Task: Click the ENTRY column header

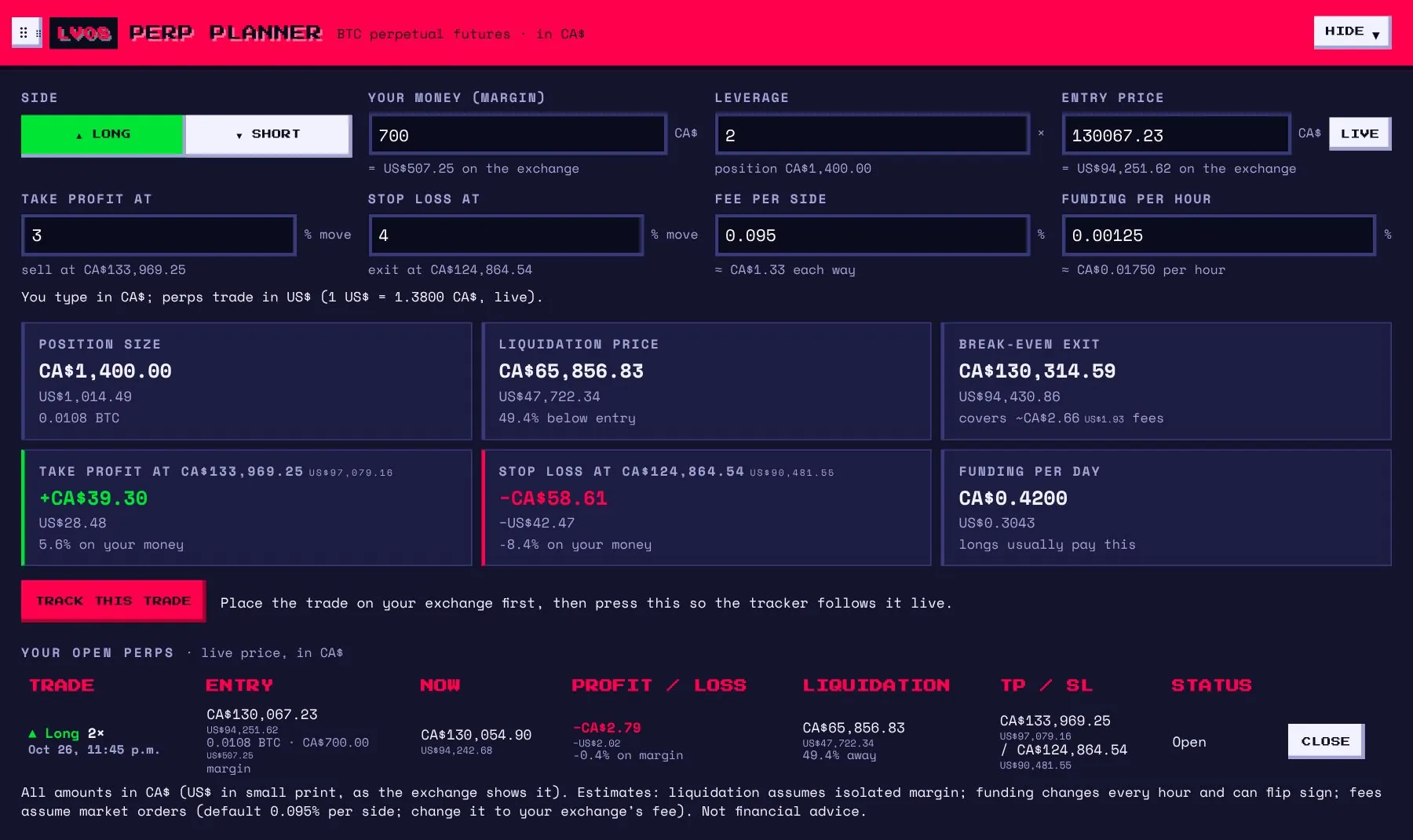Action: click(239, 685)
